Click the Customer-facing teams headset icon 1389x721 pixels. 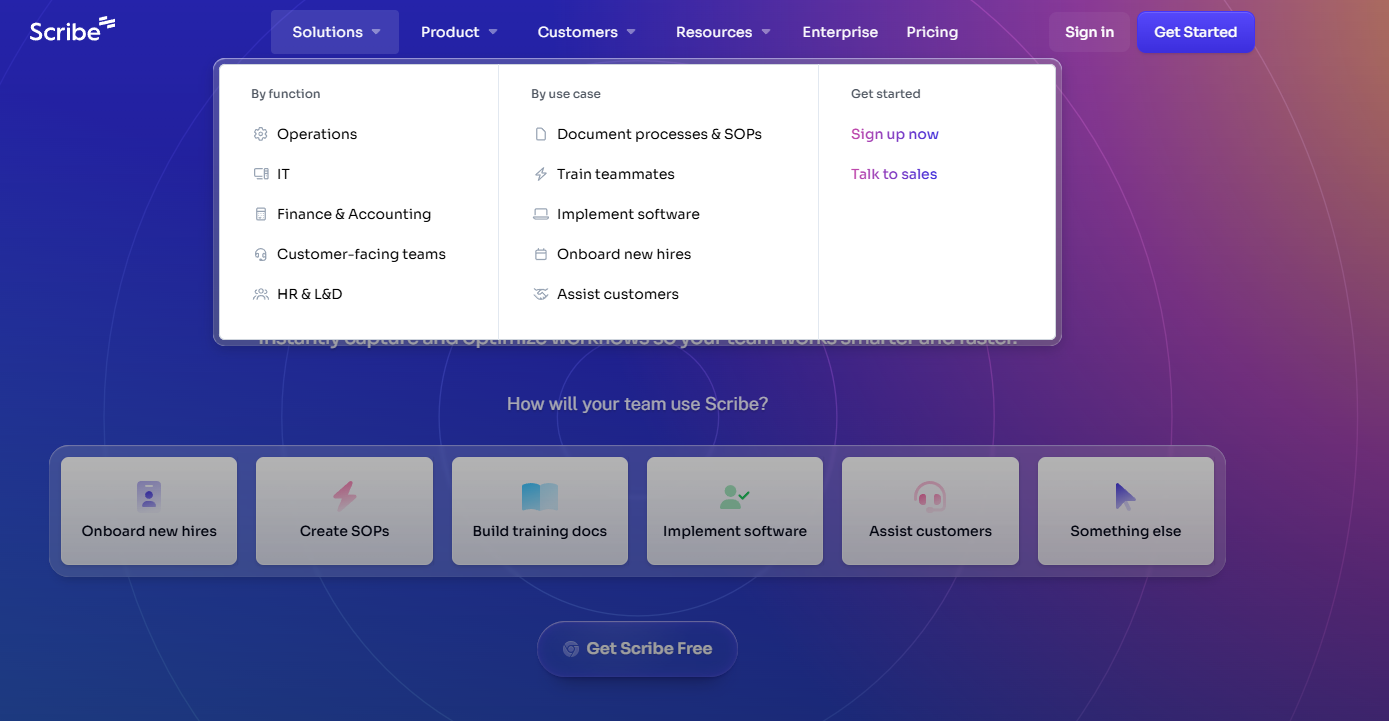261,254
